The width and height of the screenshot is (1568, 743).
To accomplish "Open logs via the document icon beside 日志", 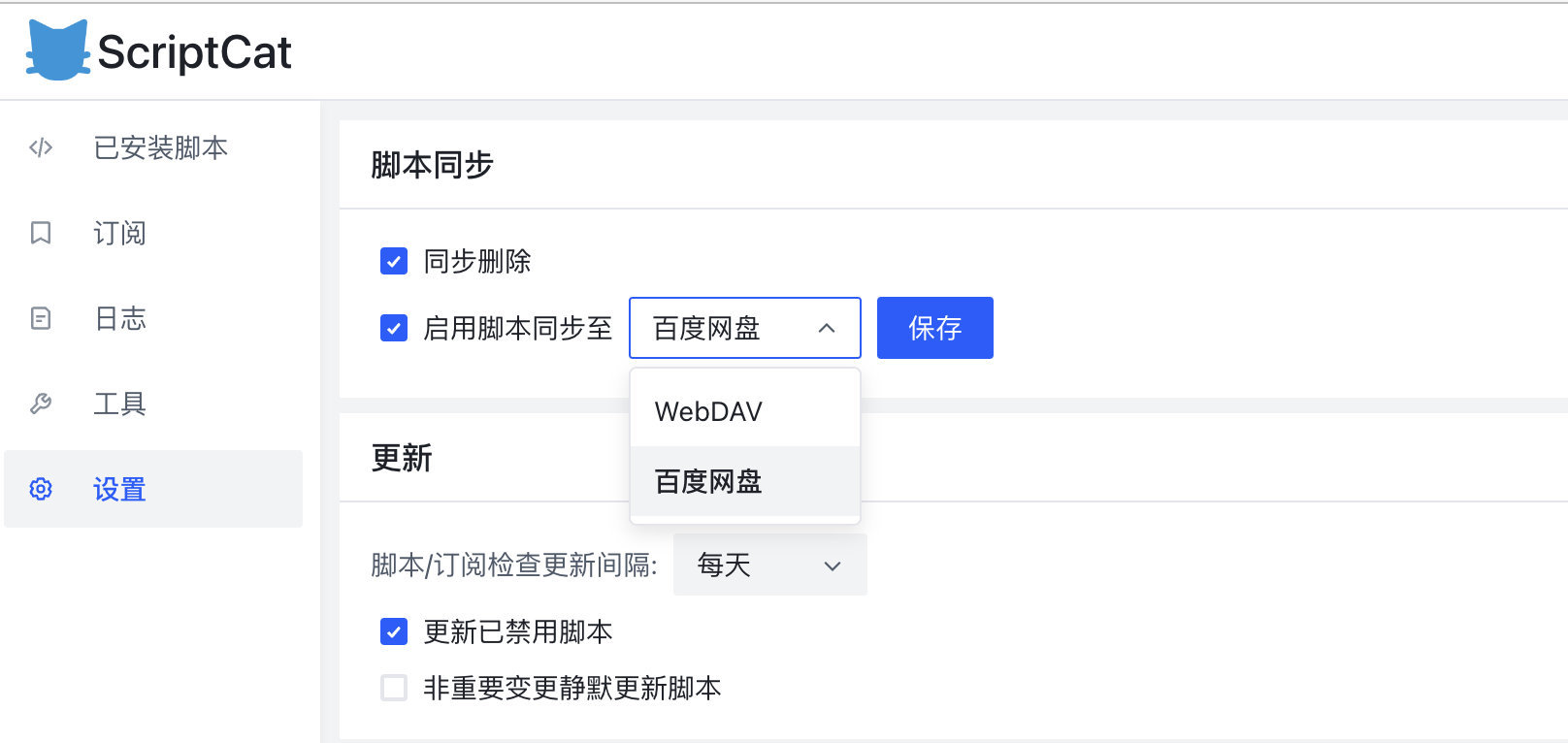I will tap(41, 318).
